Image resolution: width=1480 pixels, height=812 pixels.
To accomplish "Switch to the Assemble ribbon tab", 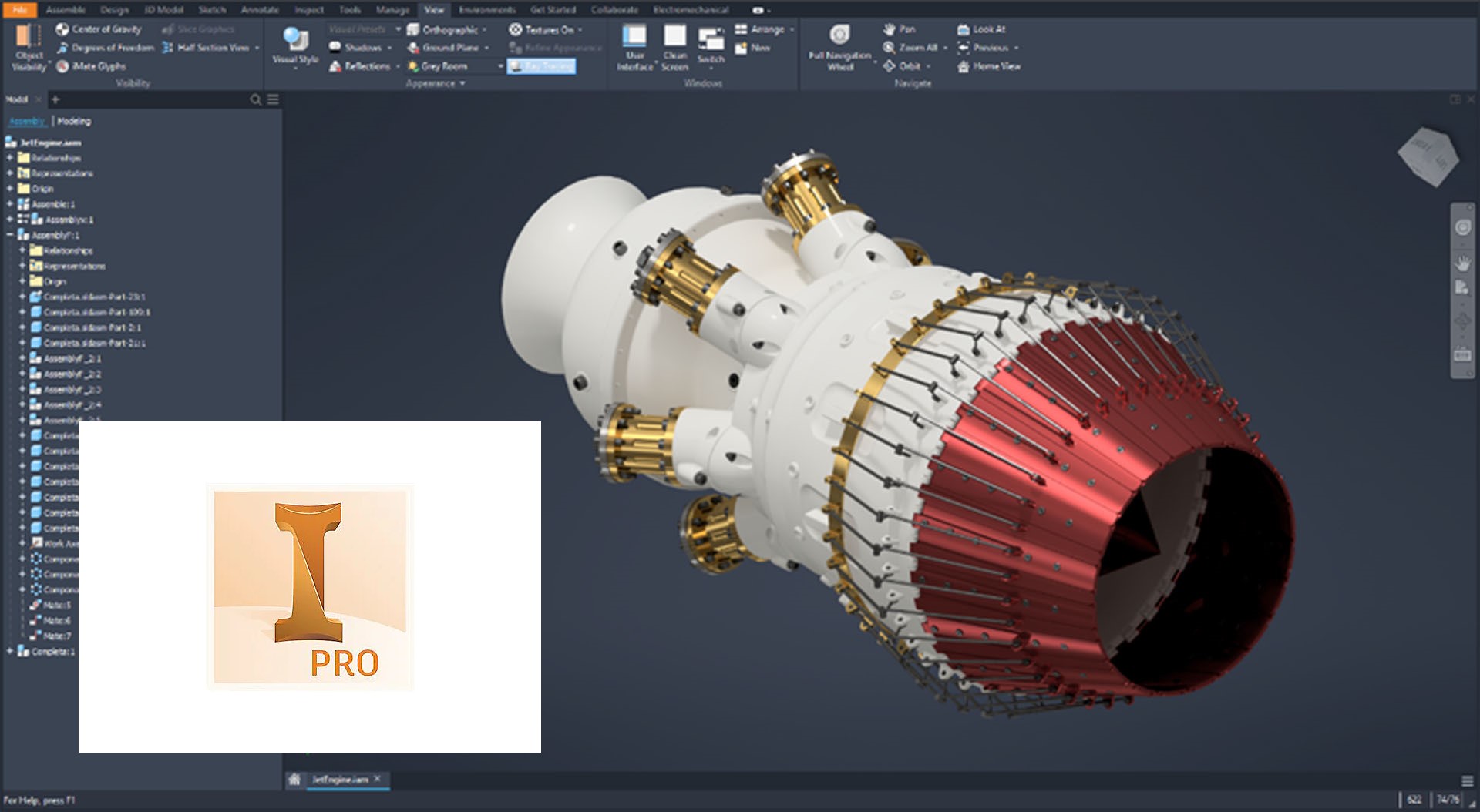I will click(66, 10).
